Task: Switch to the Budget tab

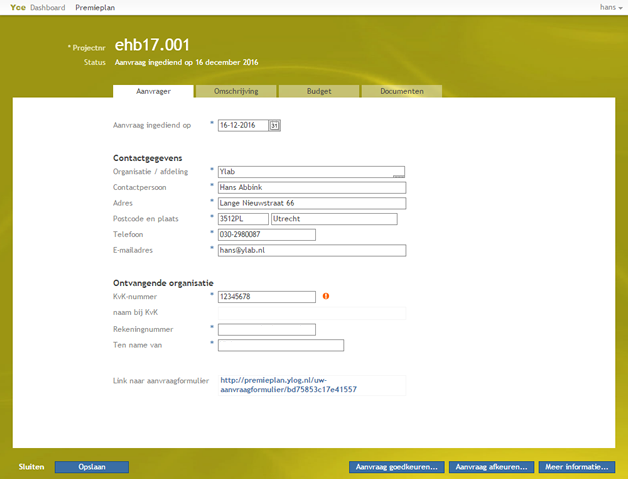Action: click(319, 91)
